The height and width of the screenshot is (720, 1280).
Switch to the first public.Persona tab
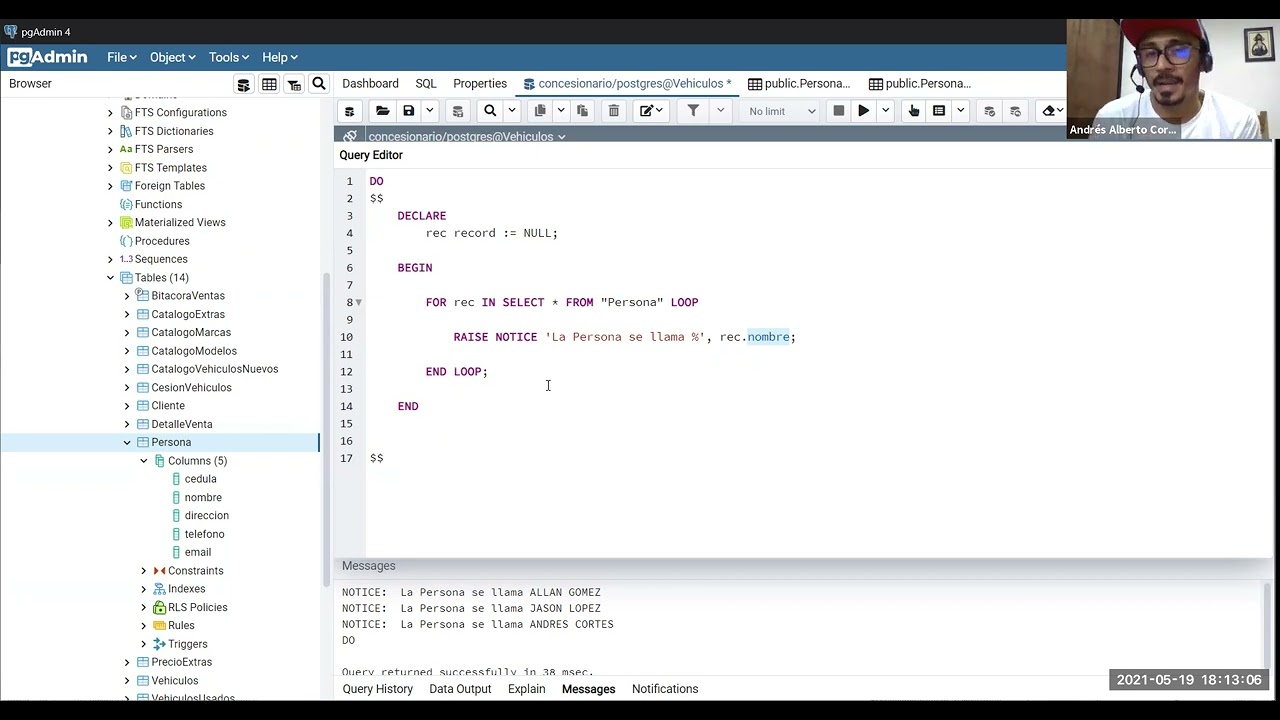[799, 84]
